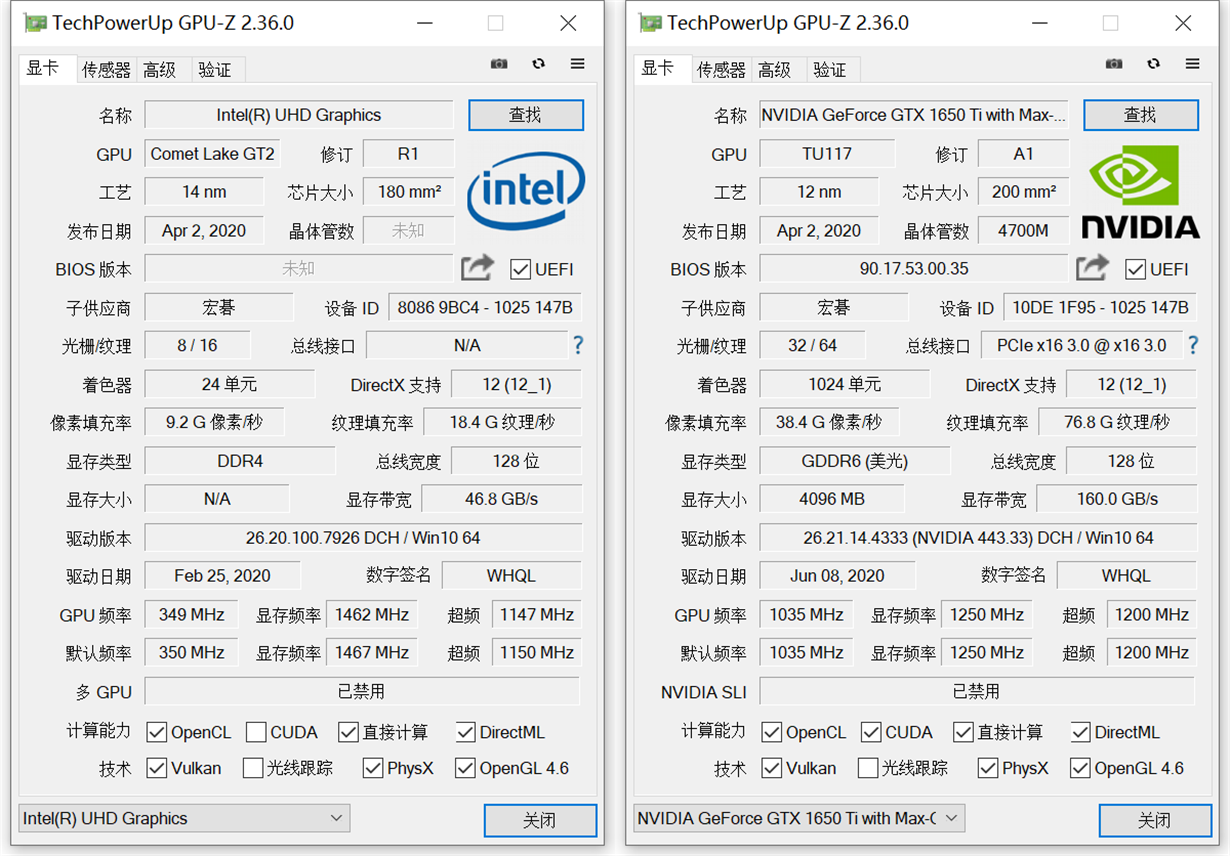
Task: Toggle CUDA checkbox in Intel window
Action: click(256, 732)
